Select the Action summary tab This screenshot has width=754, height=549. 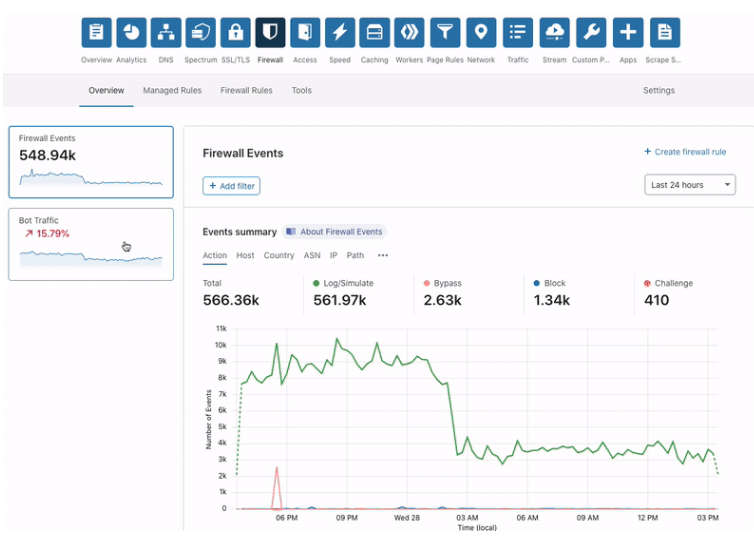click(x=214, y=255)
